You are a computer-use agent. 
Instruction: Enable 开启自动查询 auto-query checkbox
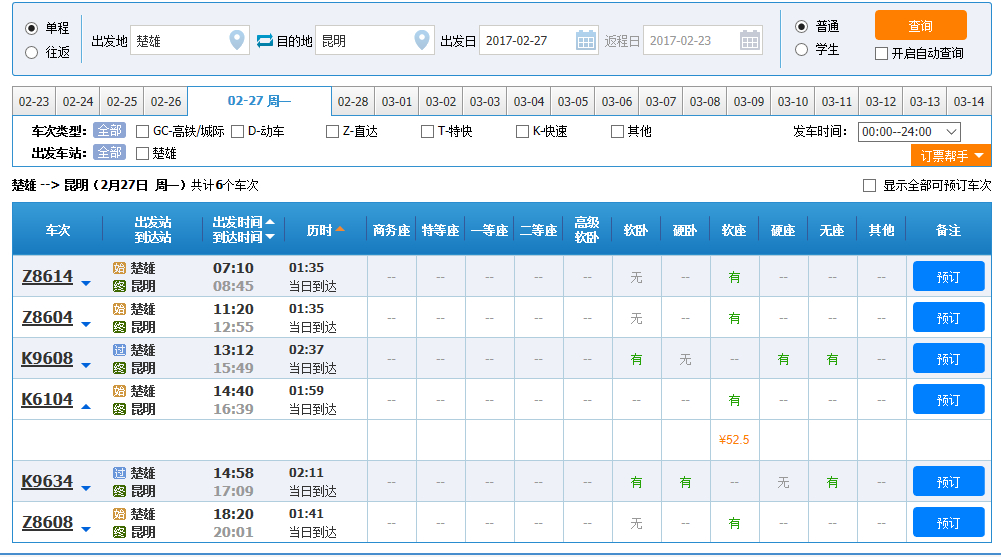coord(881,53)
